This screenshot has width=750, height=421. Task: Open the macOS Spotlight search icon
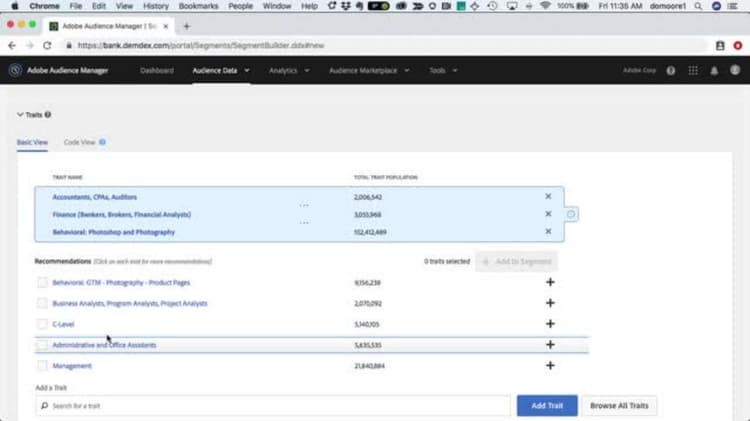click(698, 6)
